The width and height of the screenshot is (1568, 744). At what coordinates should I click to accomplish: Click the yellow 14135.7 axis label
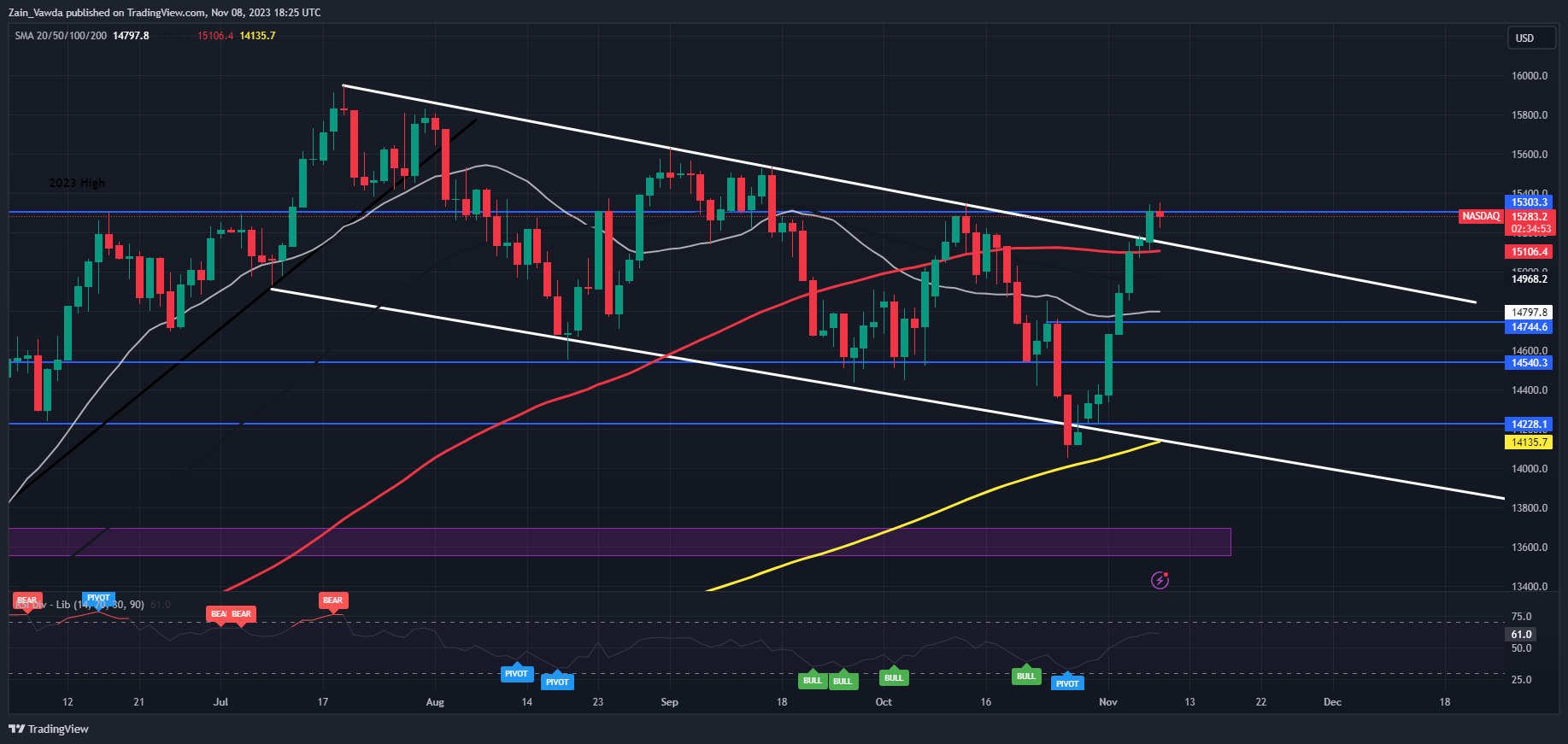(x=1529, y=442)
